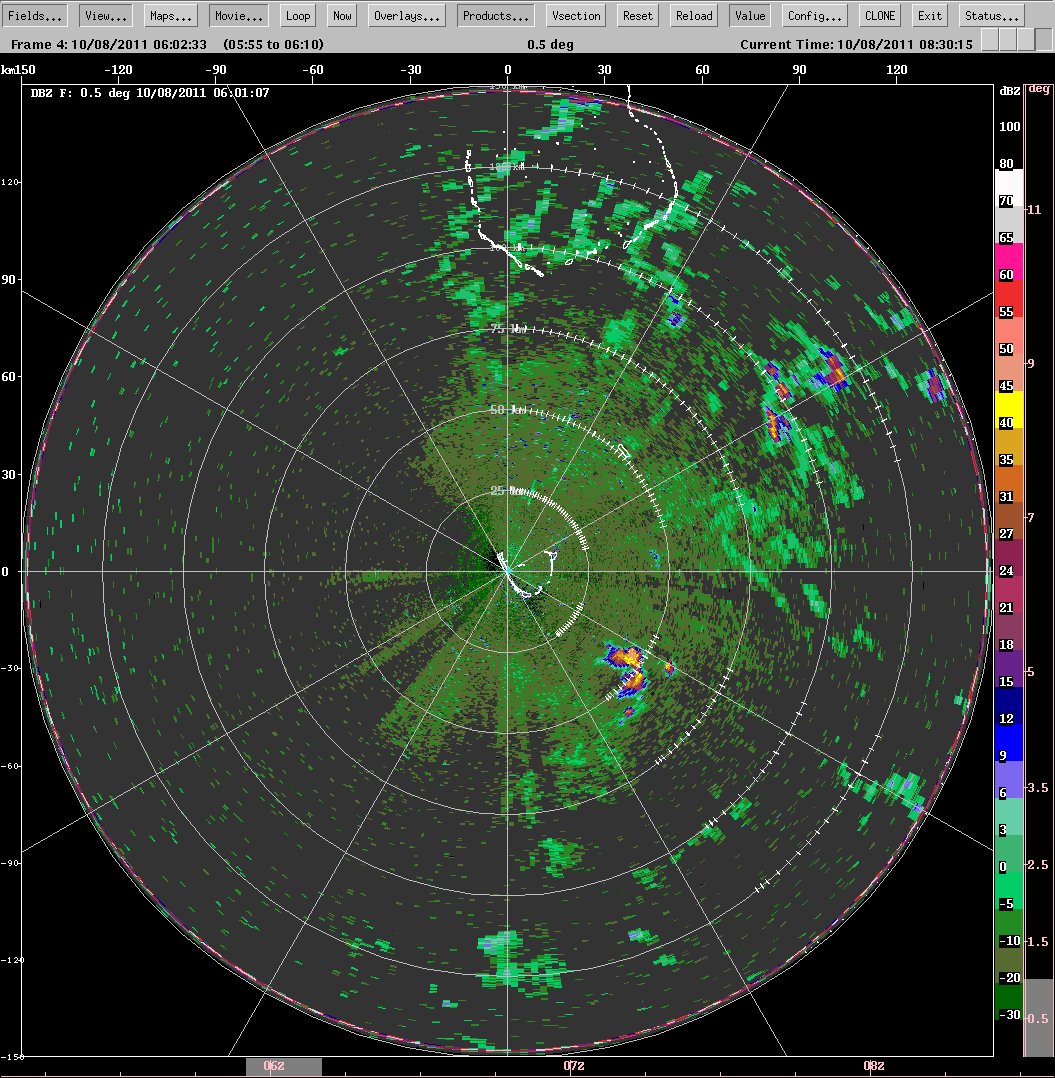1055x1078 pixels.
Task: Click the Reset button
Action: pyautogui.click(x=638, y=16)
